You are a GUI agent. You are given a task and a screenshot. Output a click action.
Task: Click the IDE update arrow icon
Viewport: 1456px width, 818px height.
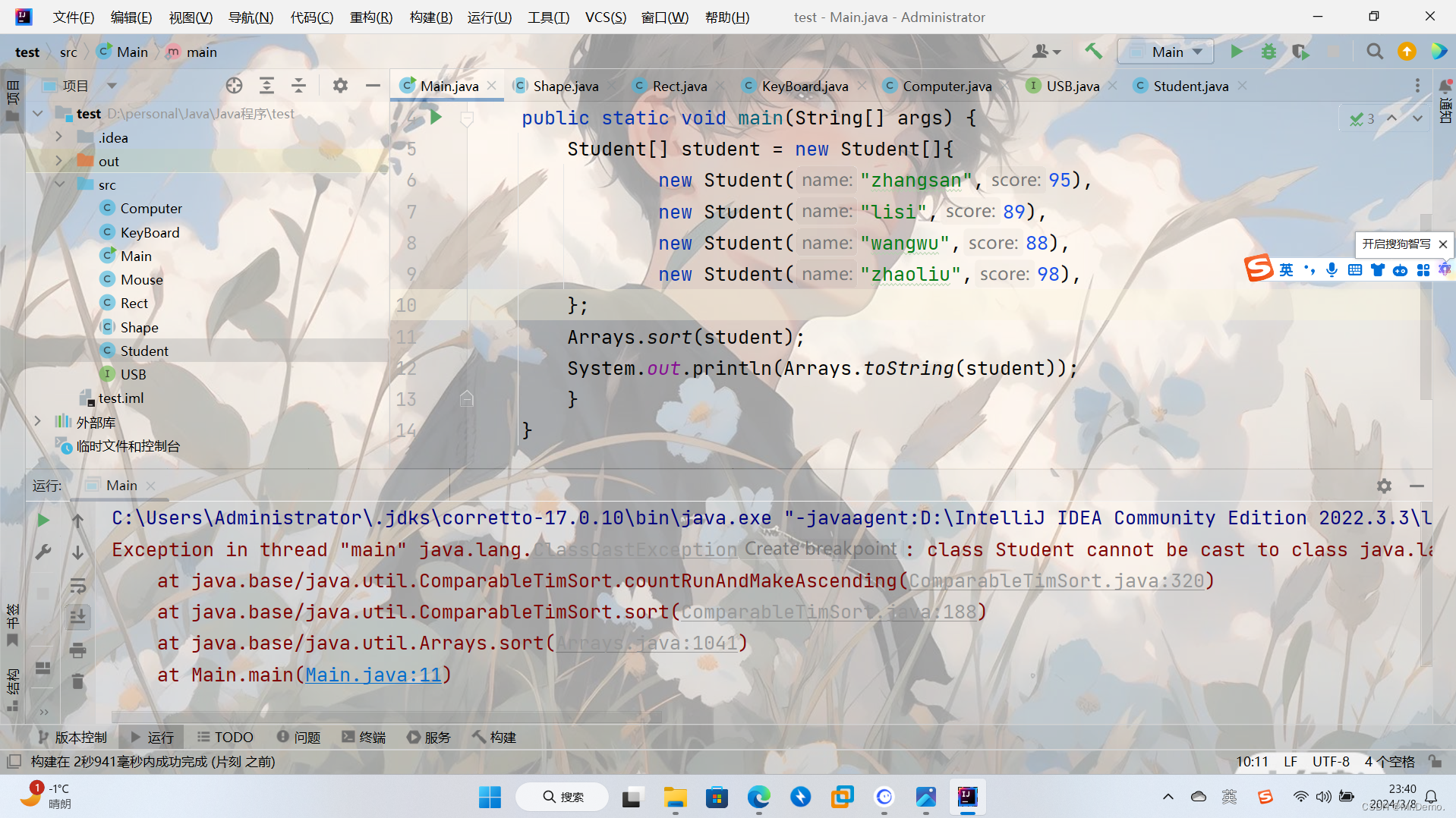[1407, 52]
